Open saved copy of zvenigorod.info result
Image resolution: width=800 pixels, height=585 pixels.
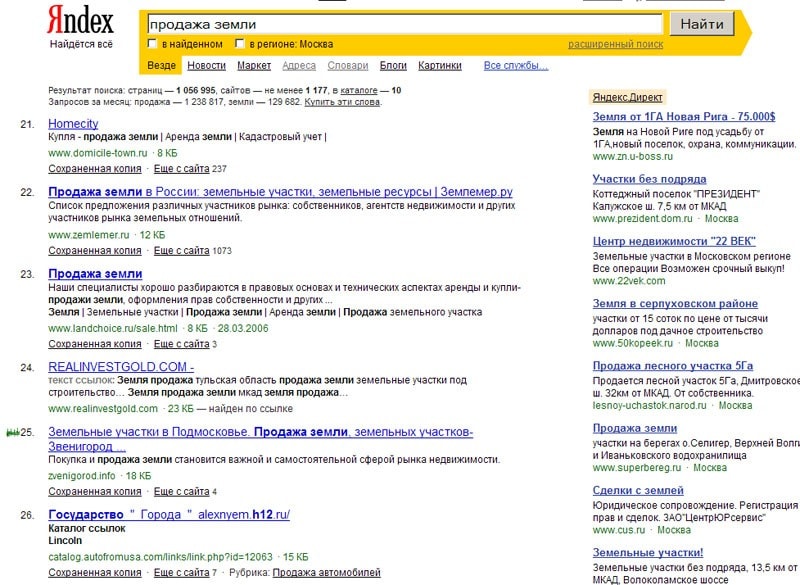(94, 492)
